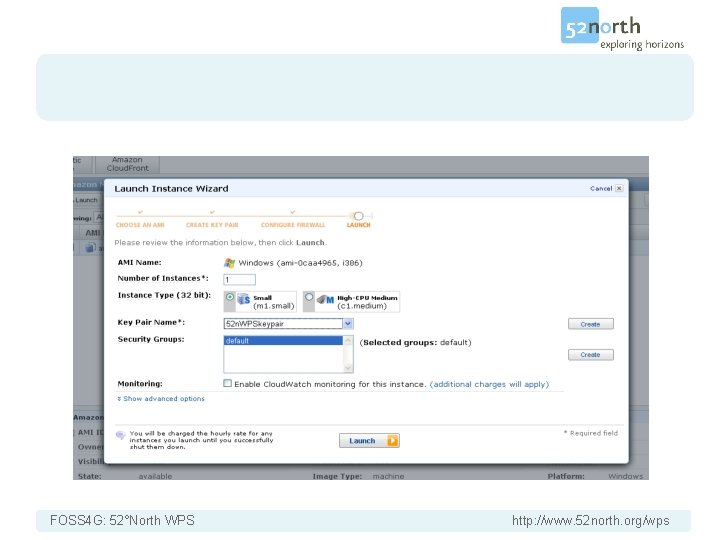Select the default security group
Screen dimensions: 720x540
[x=283, y=341]
